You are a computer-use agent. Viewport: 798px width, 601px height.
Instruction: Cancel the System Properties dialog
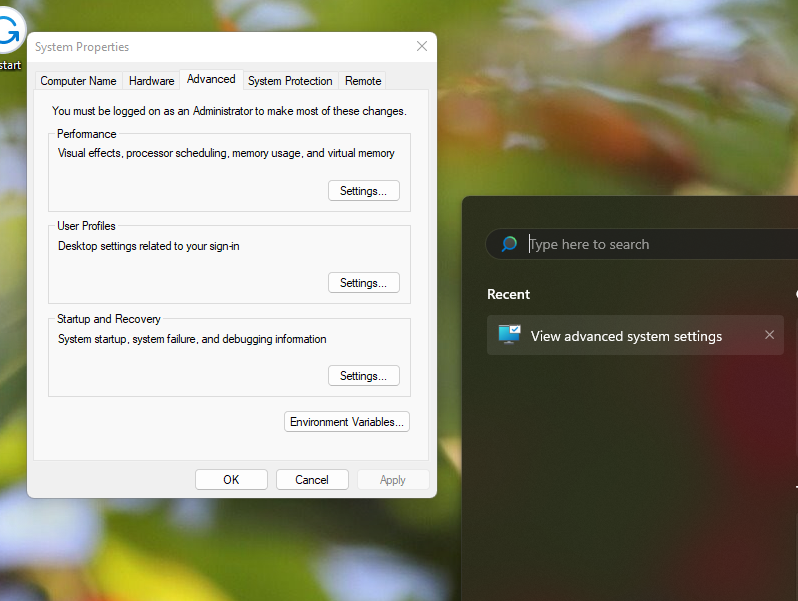click(x=312, y=480)
